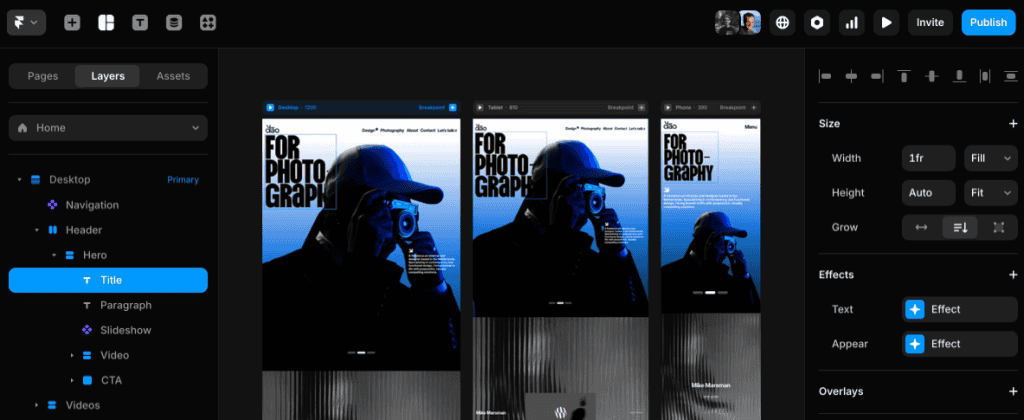The image size is (1024, 420).
Task: Click the Phone breakpoint play icon
Action: (668, 107)
